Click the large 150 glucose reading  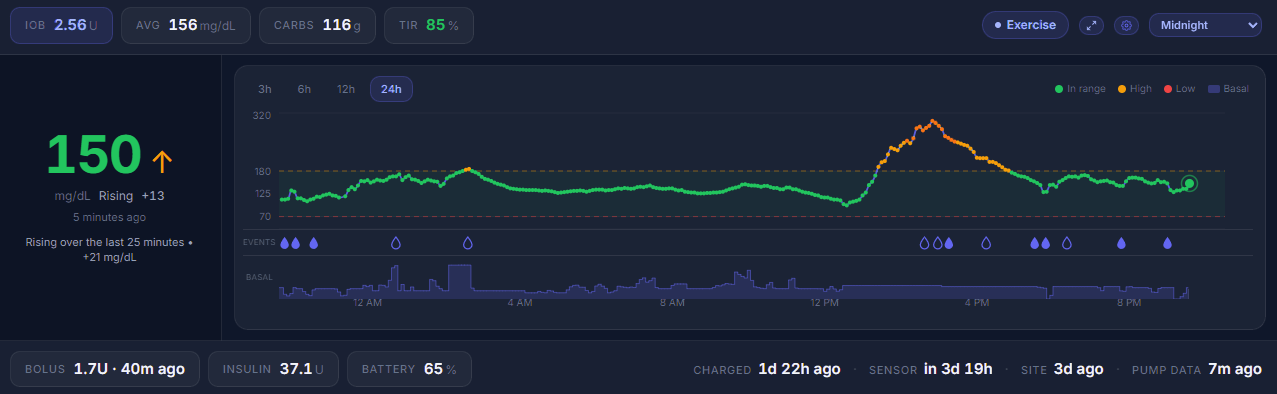tap(94, 156)
